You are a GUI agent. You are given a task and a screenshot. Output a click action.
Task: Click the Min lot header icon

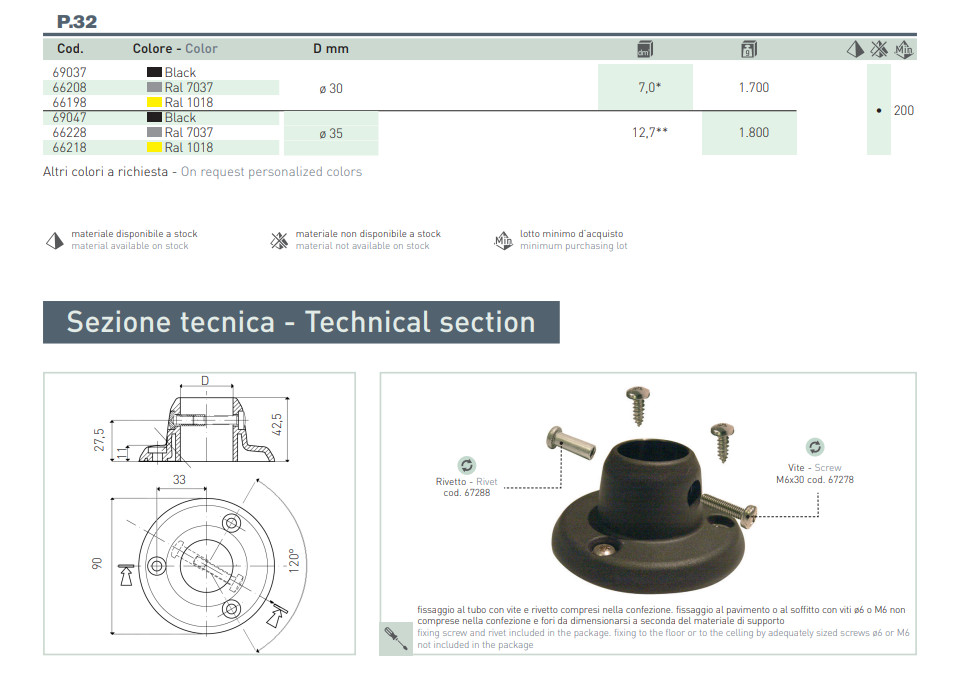click(903, 49)
